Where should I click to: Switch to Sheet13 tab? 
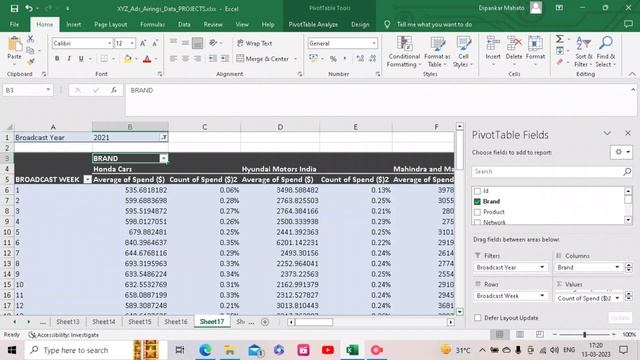coord(68,322)
